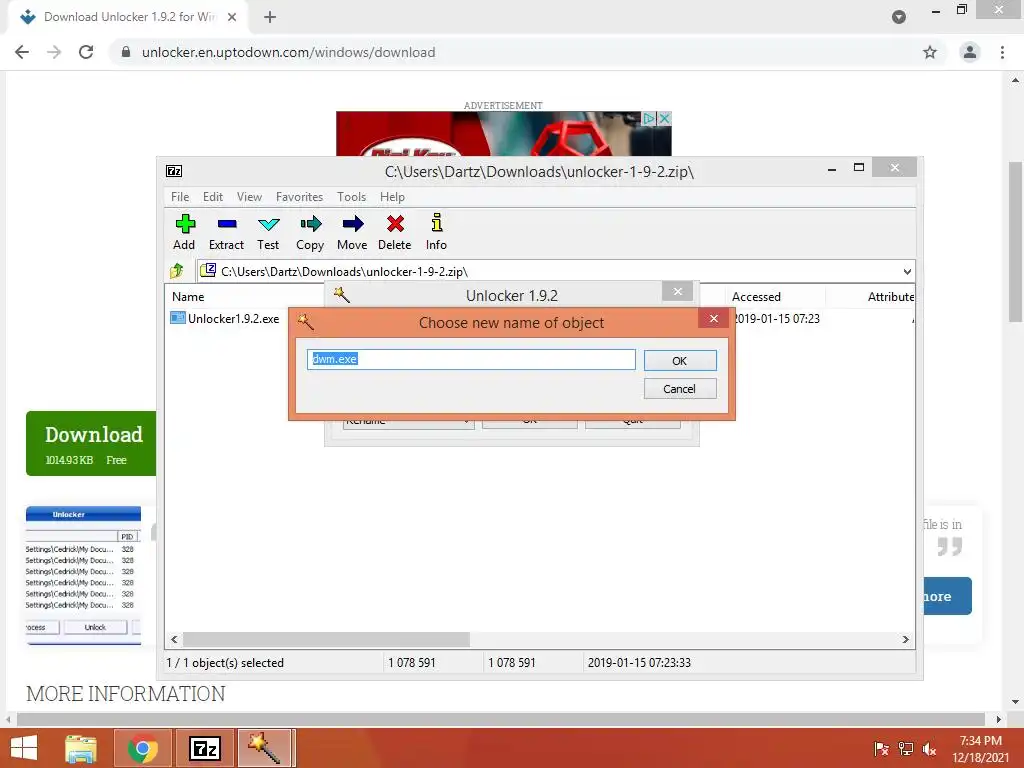
Task: Click the muted volume tray icon
Action: 929,749
